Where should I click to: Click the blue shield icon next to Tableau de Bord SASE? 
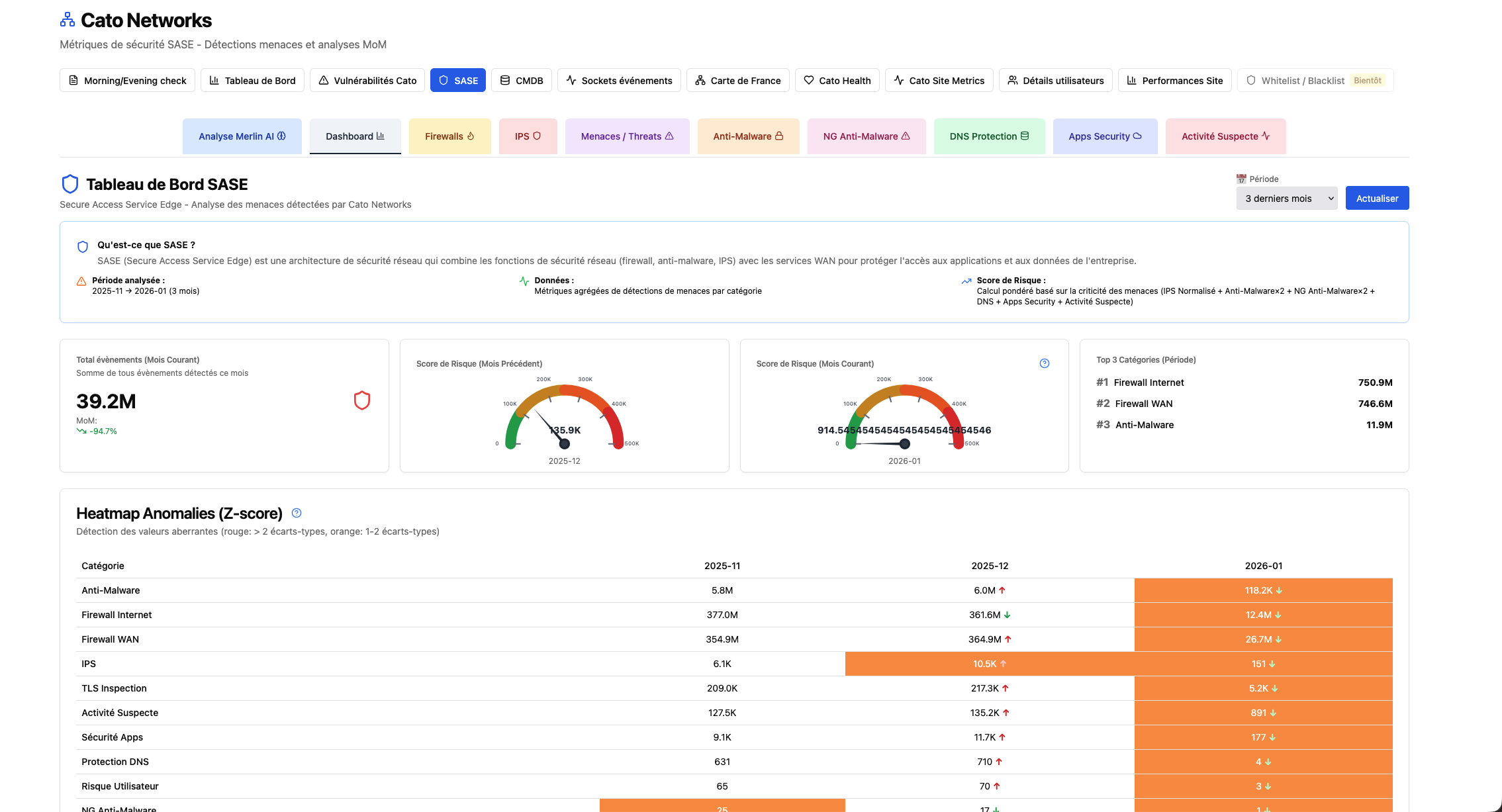70,184
